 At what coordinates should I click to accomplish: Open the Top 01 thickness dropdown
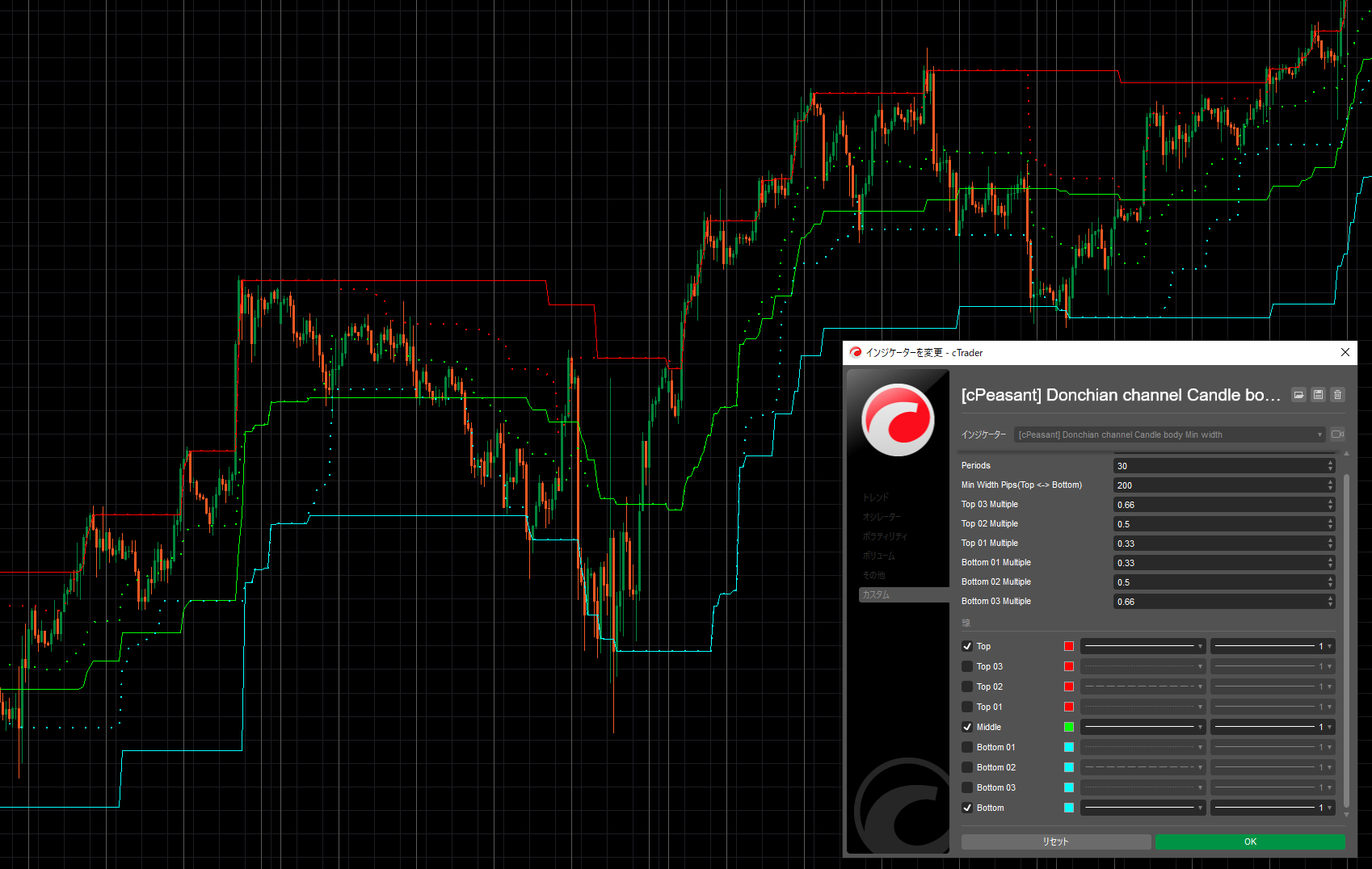[x=1273, y=706]
